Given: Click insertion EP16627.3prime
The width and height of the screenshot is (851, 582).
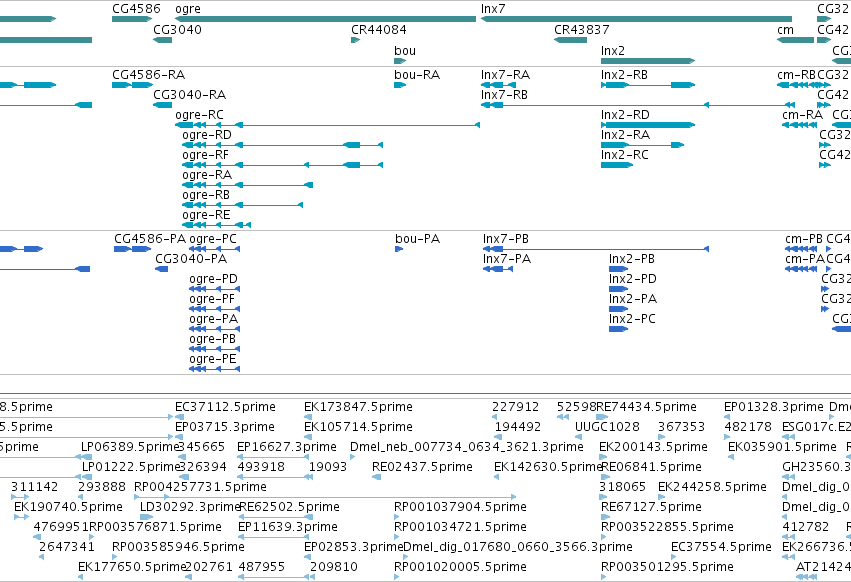Looking at the screenshot, I should 274,457.
